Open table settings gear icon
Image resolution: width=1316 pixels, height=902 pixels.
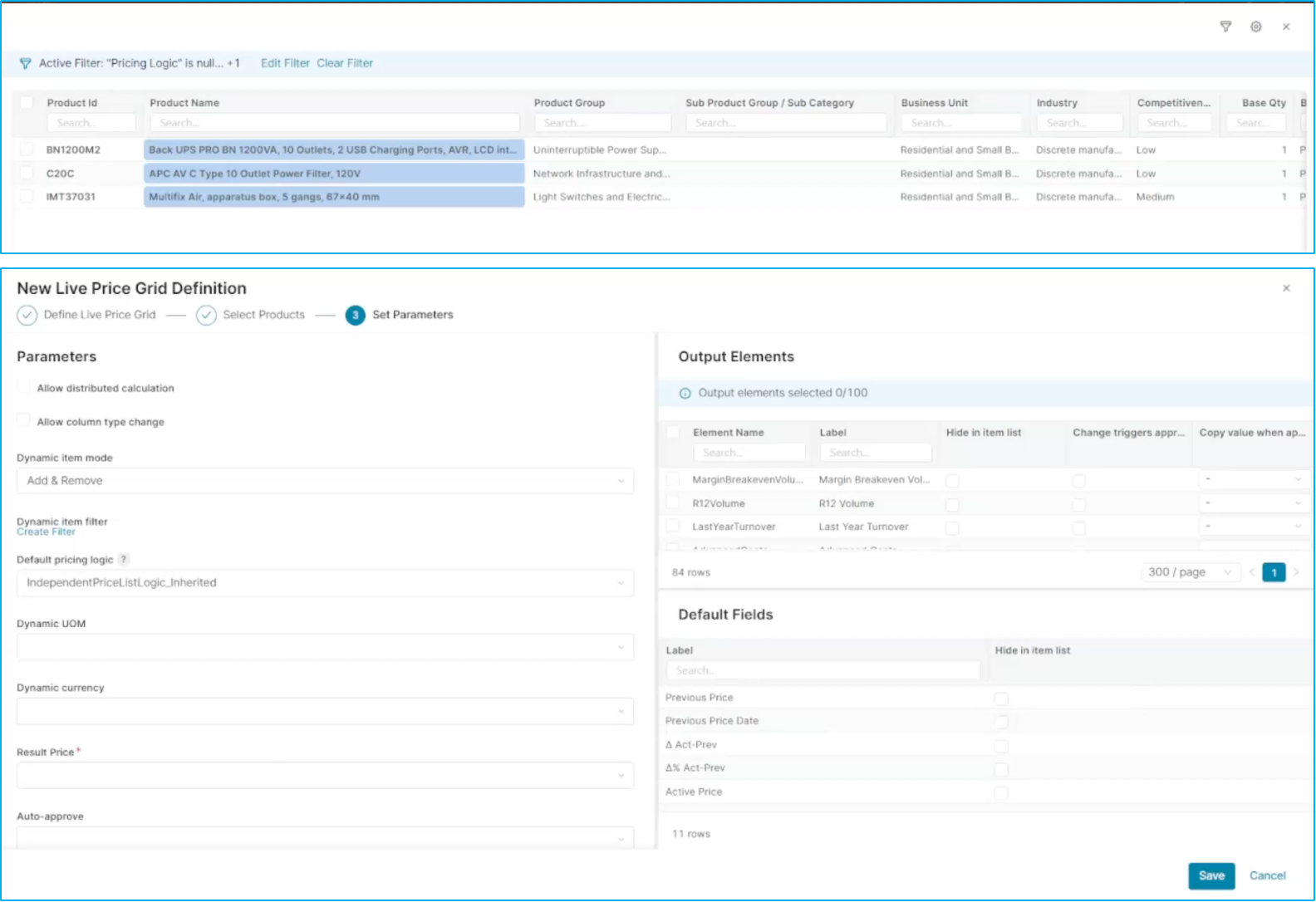[1256, 27]
